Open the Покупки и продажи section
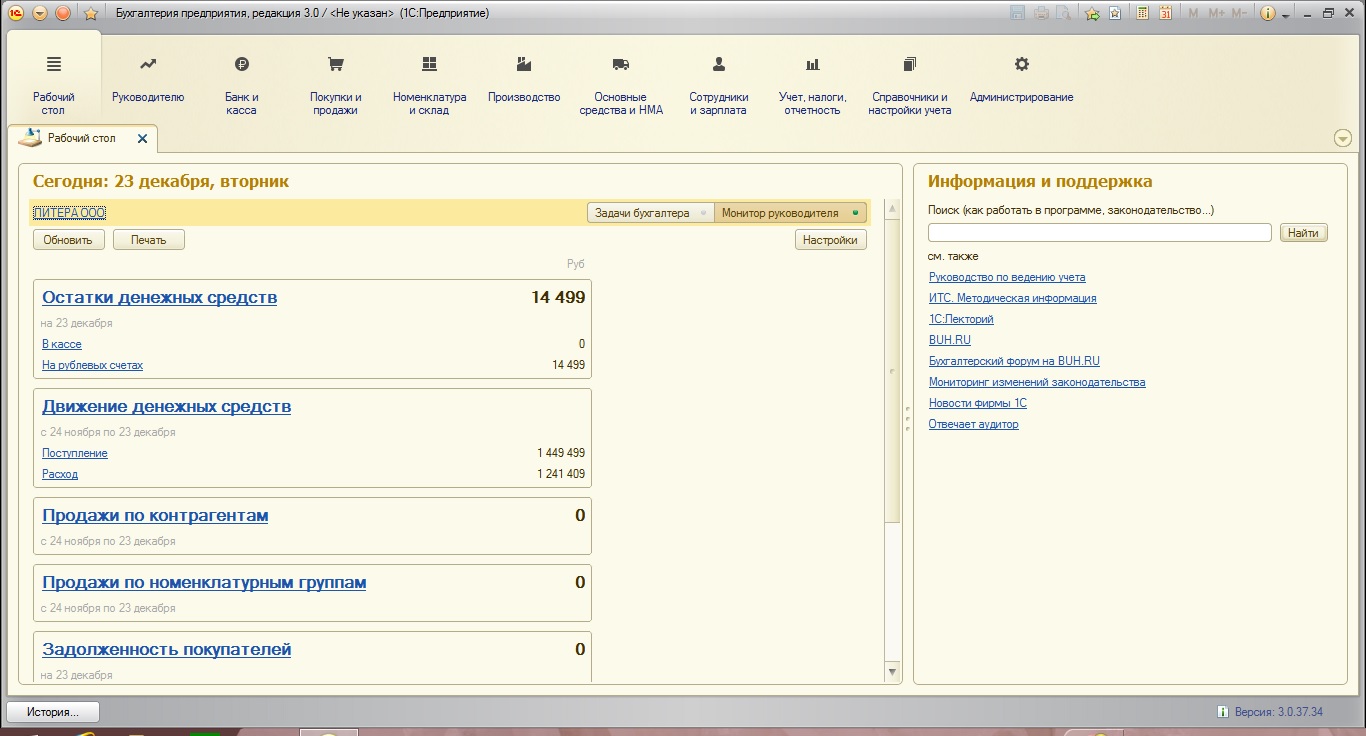Image resolution: width=1366 pixels, height=736 pixels. click(335, 84)
